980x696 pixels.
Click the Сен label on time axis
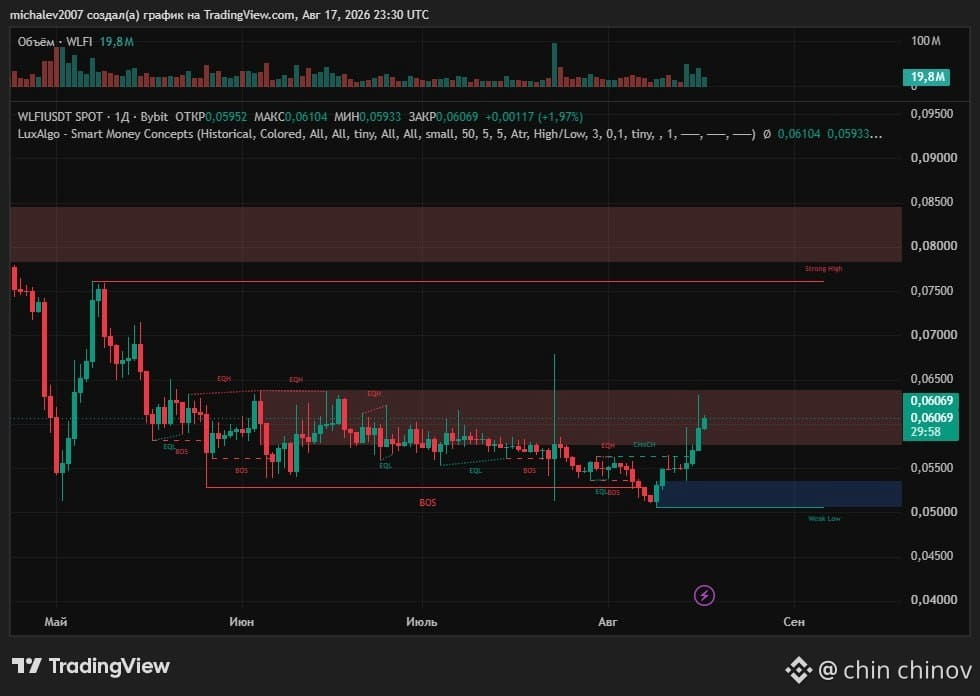coord(794,622)
